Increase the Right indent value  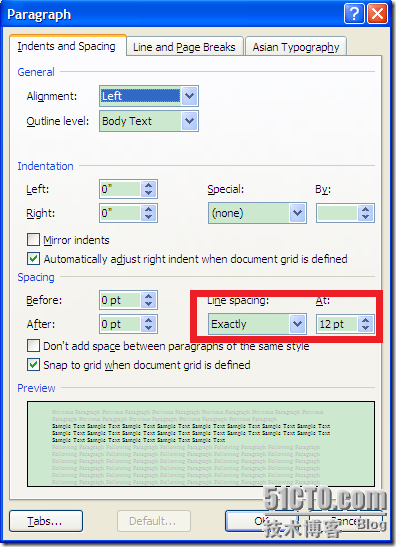[x=149, y=209]
